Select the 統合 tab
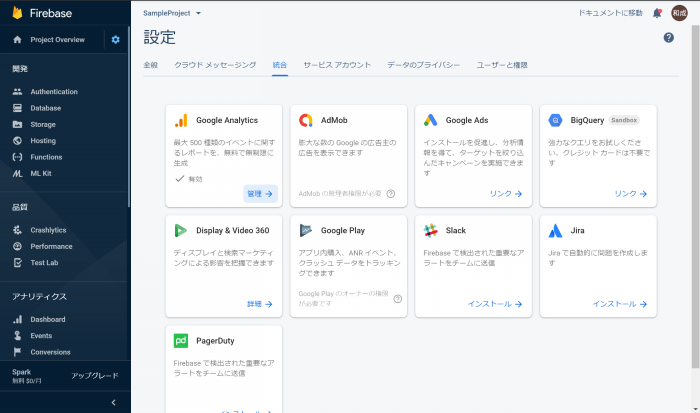The image size is (700, 413). click(280, 65)
